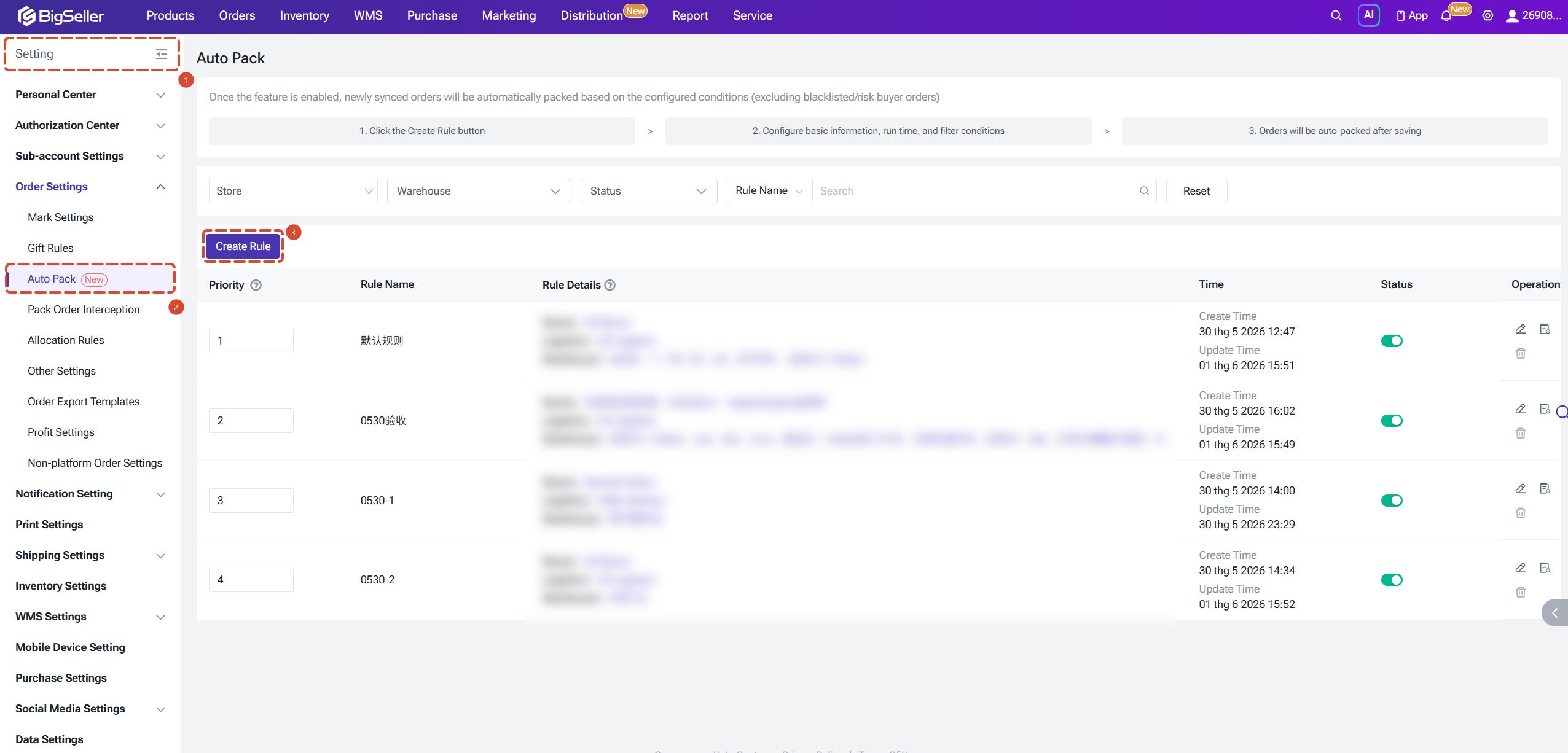Click the BigSeller logo
This screenshot has height=753, width=1568.
[60, 16]
